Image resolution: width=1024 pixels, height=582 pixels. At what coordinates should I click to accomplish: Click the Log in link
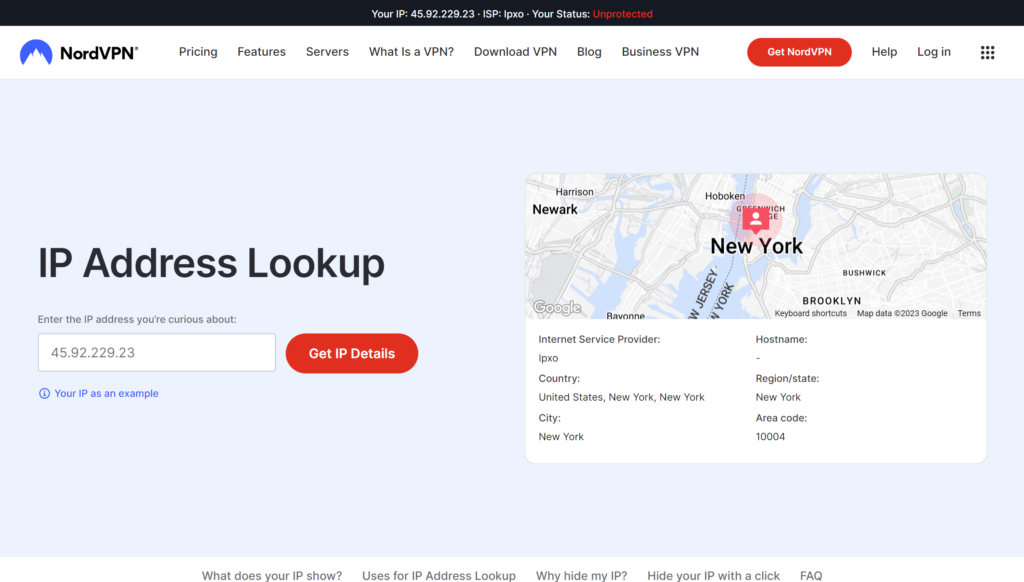pyautogui.click(x=934, y=52)
